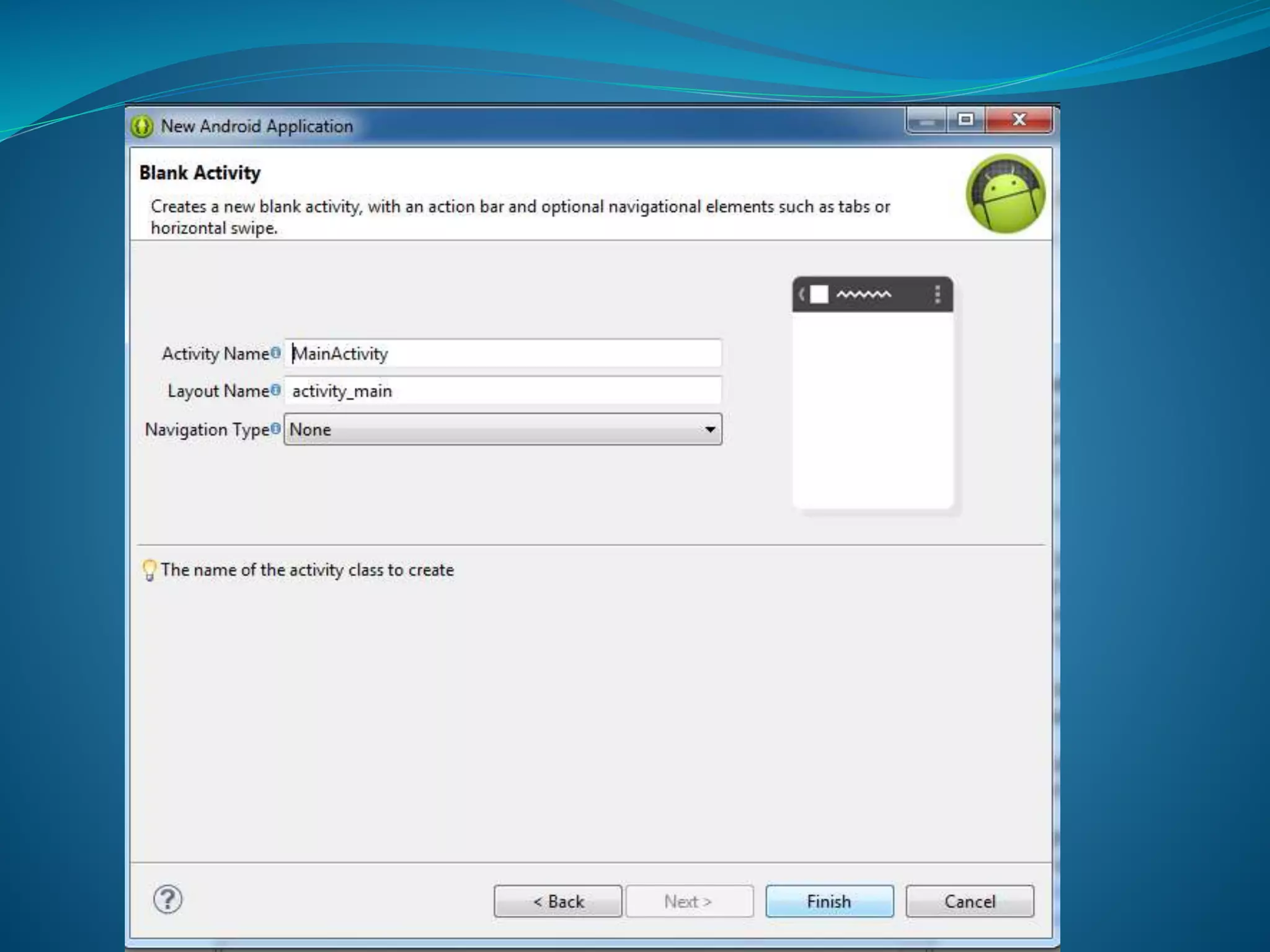Click the white app square in preview

[x=819, y=294]
